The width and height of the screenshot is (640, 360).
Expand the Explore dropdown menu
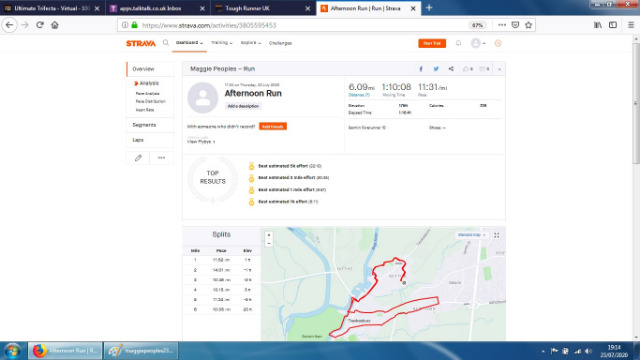pyautogui.click(x=251, y=43)
